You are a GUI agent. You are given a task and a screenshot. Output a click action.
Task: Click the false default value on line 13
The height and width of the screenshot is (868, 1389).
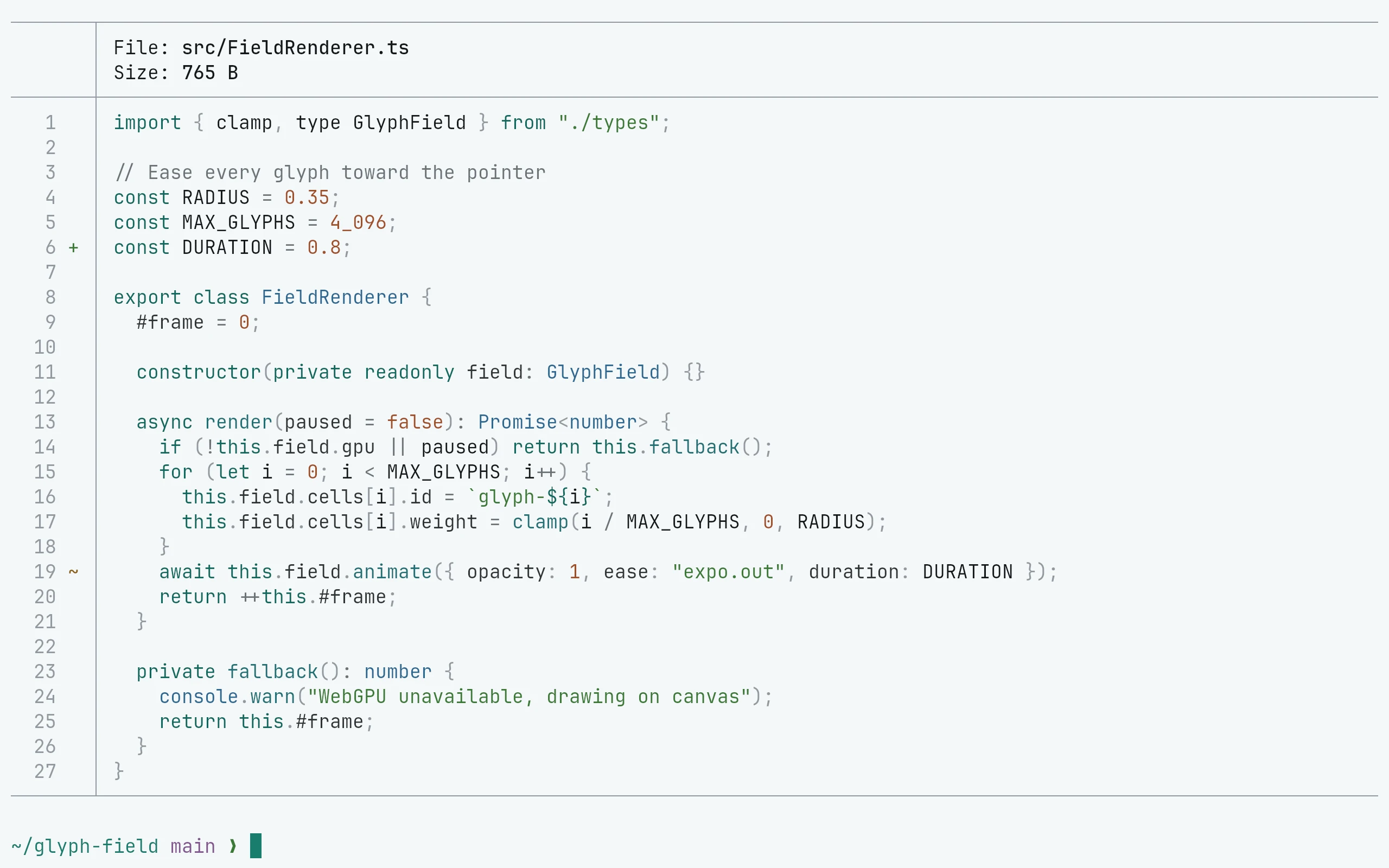[415, 423]
